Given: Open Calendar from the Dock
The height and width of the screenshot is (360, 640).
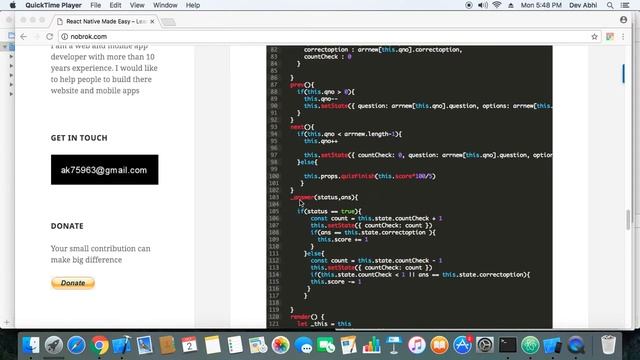Looking at the screenshot, I should pyautogui.click(x=189, y=345).
